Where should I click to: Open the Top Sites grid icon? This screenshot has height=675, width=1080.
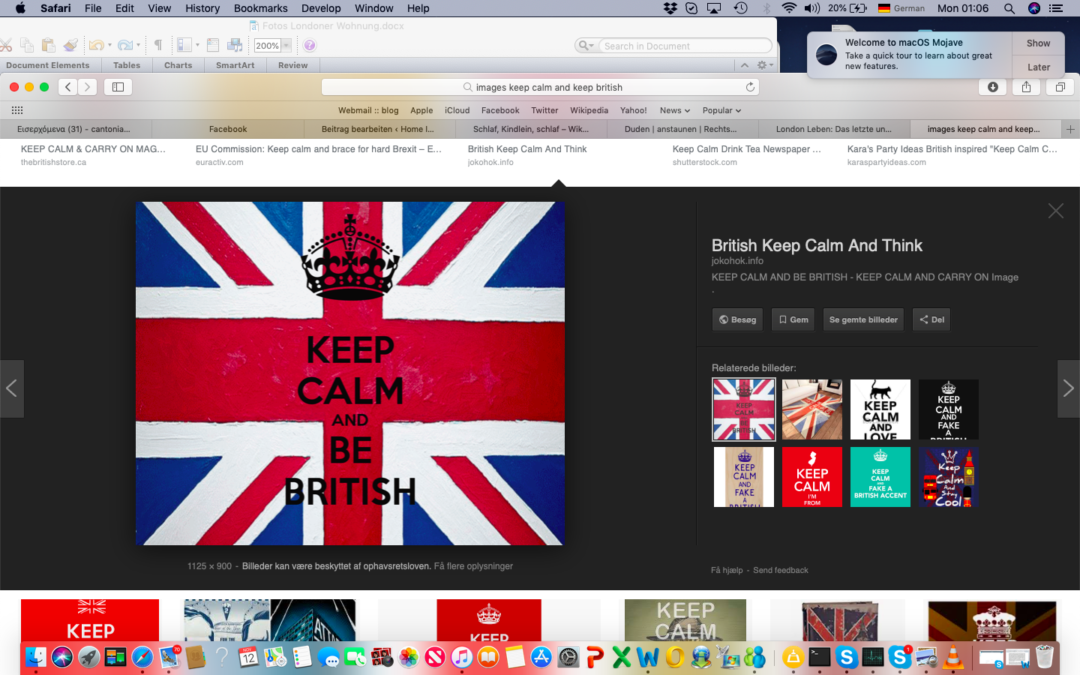[17, 110]
